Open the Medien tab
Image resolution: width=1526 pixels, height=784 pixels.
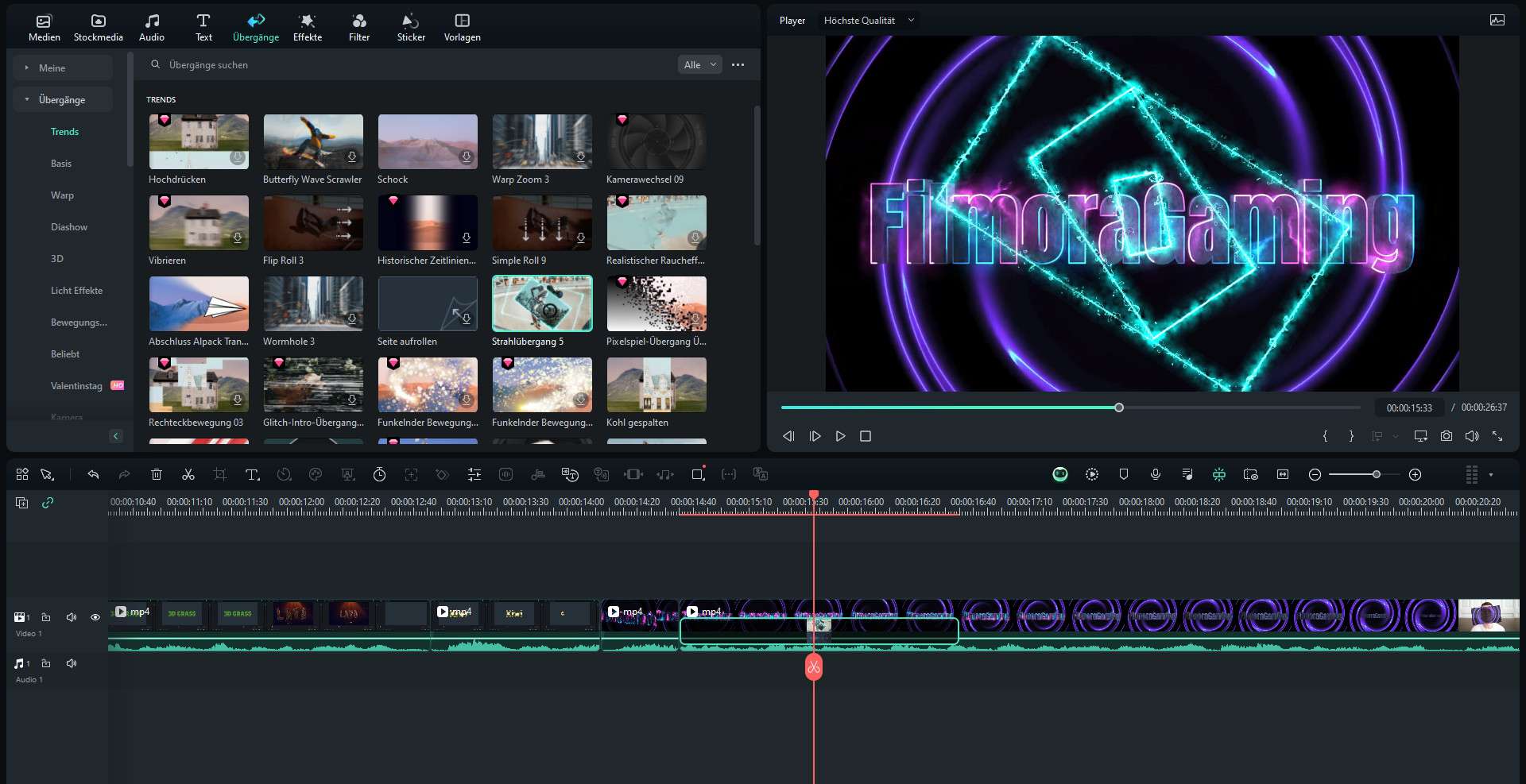point(44,28)
